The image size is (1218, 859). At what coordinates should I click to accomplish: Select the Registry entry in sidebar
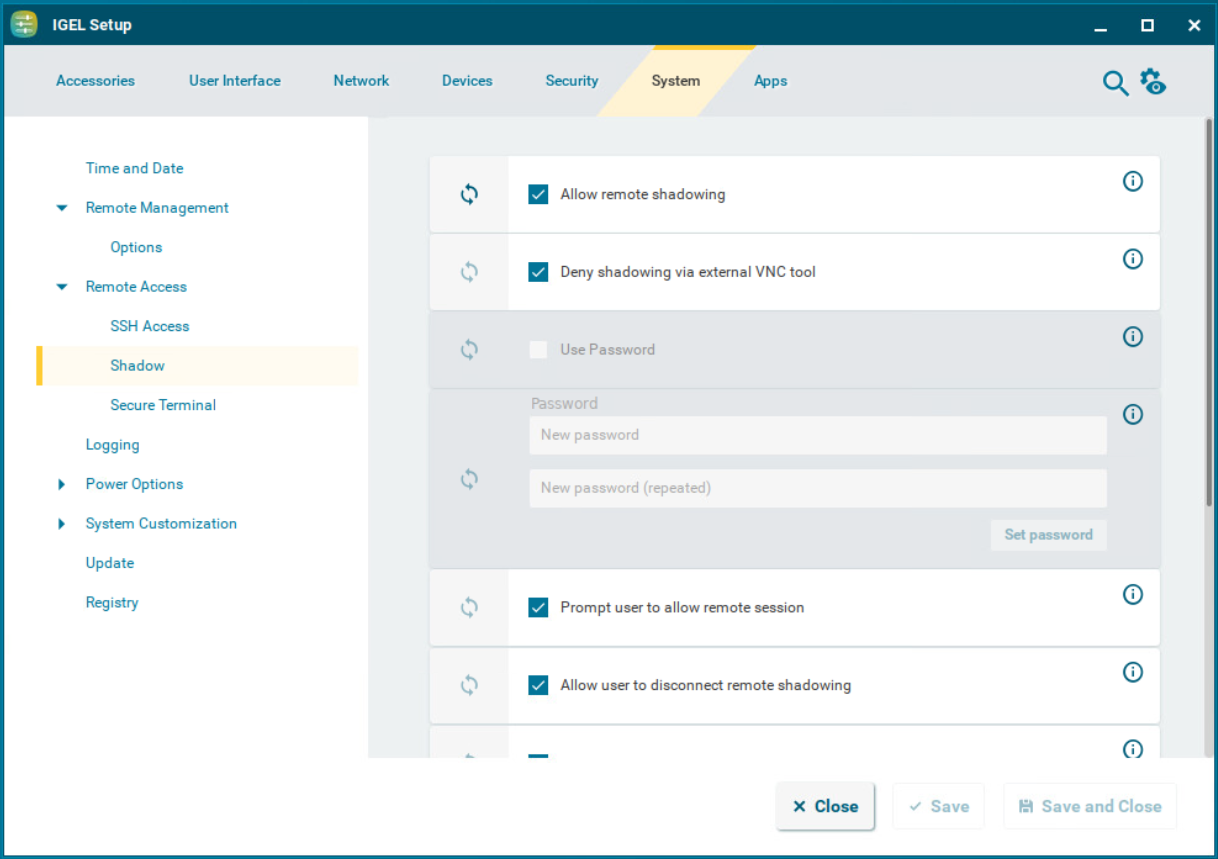click(x=112, y=603)
